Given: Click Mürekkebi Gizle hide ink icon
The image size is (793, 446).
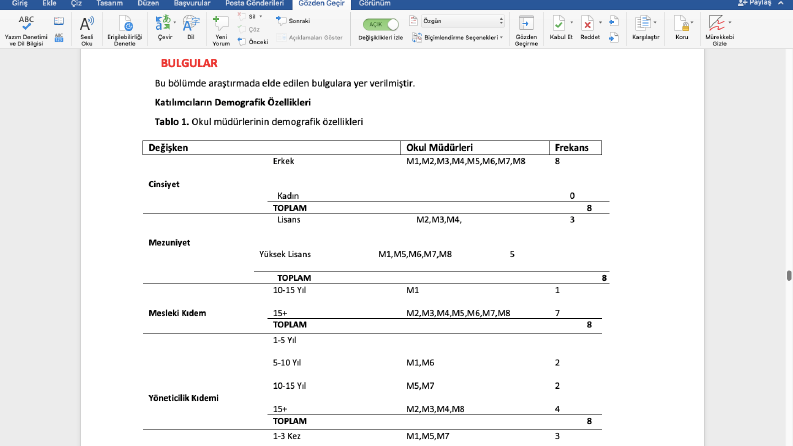Looking at the screenshot, I should click(716, 23).
